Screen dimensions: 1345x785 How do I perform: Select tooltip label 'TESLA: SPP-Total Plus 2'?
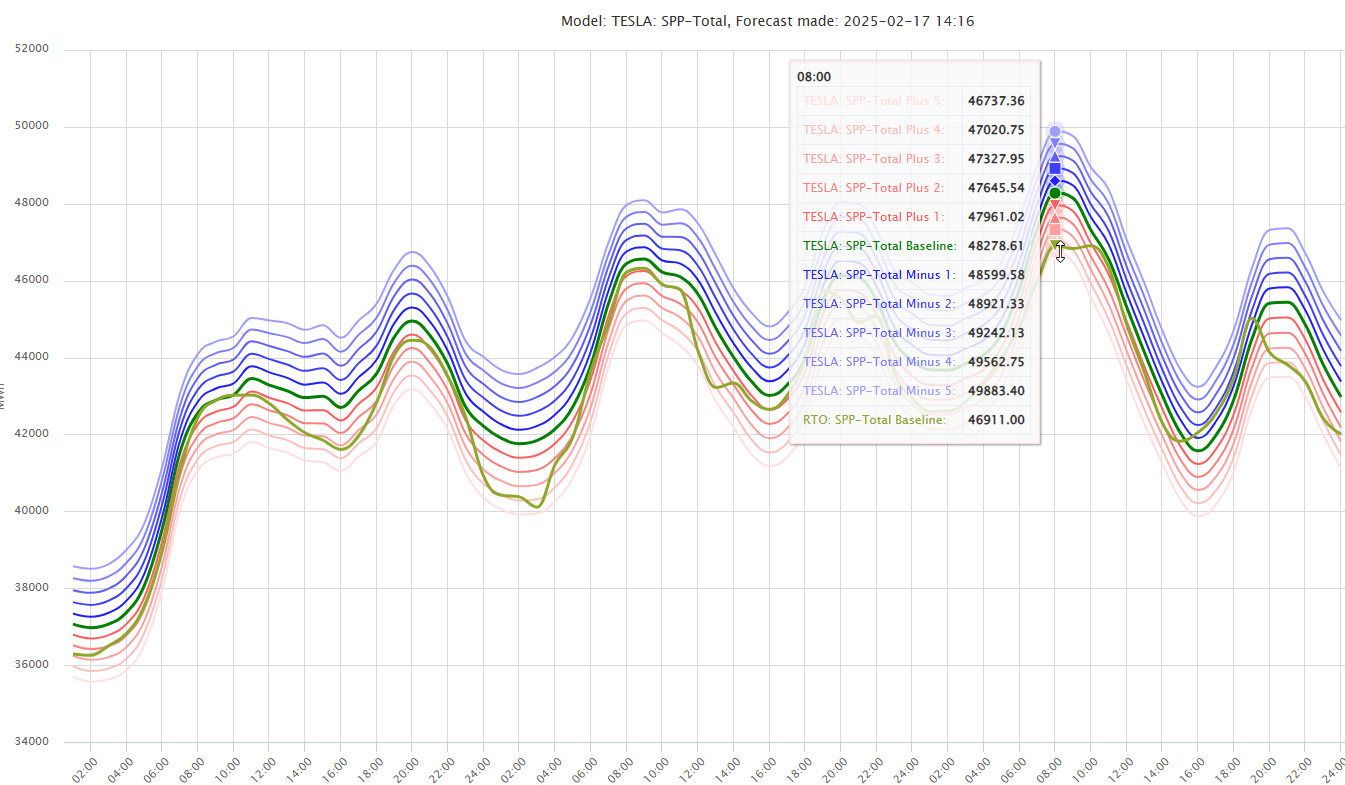[x=873, y=188]
